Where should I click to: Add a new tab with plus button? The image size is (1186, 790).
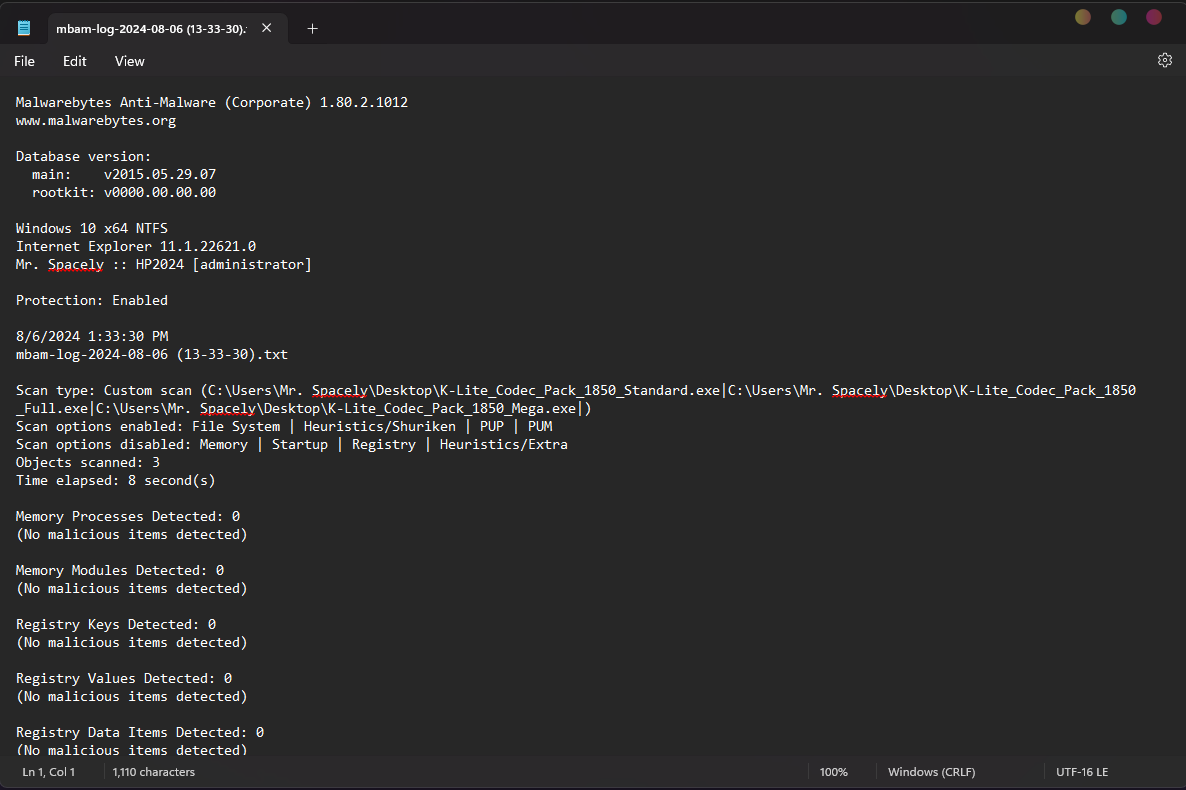(x=312, y=29)
